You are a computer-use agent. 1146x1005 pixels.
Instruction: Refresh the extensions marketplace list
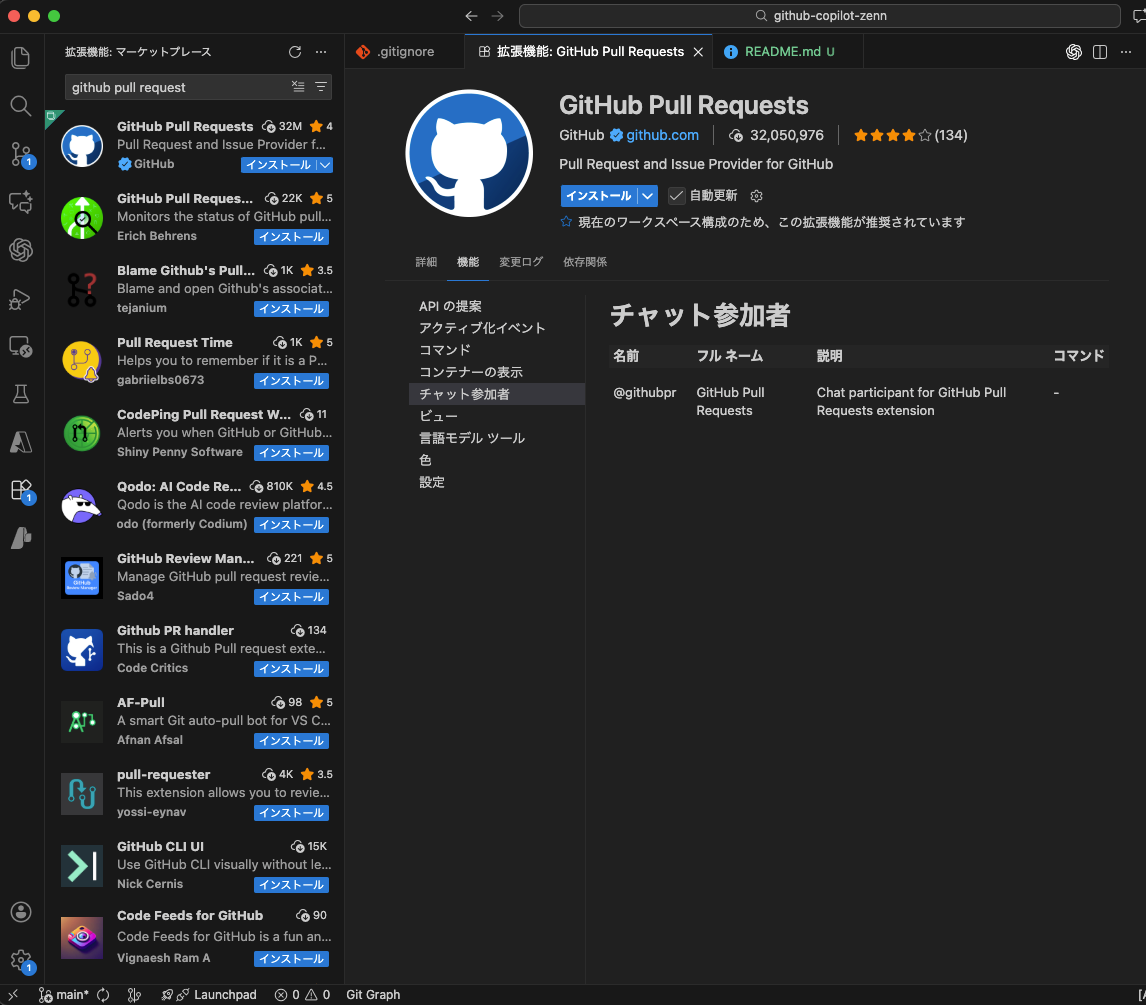[295, 52]
